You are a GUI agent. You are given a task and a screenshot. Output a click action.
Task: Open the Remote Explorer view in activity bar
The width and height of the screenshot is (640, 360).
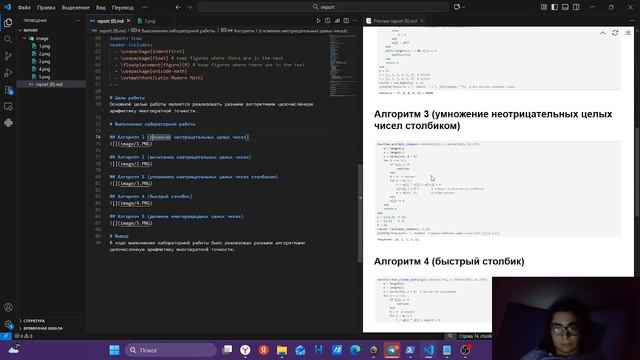(8, 107)
